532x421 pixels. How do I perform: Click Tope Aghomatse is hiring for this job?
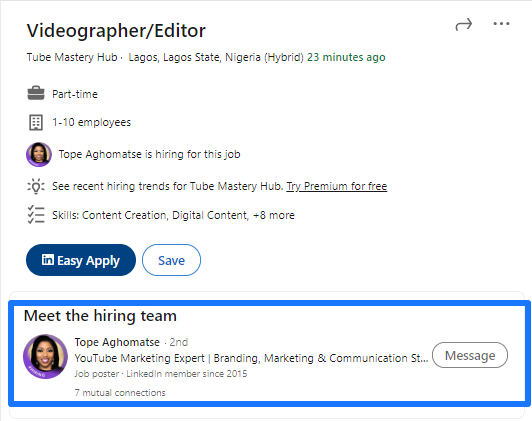pyautogui.click(x=150, y=154)
